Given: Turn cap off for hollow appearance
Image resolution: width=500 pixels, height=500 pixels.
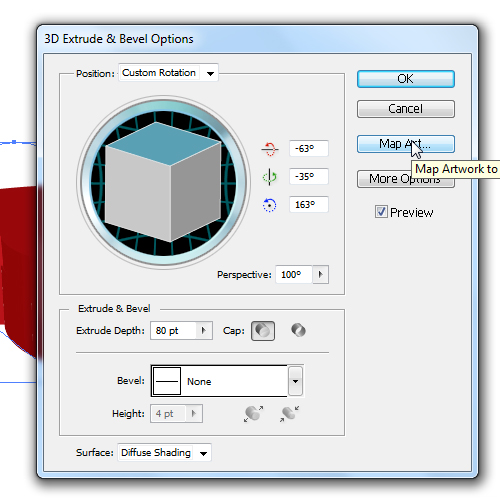Looking at the screenshot, I should [x=298, y=330].
